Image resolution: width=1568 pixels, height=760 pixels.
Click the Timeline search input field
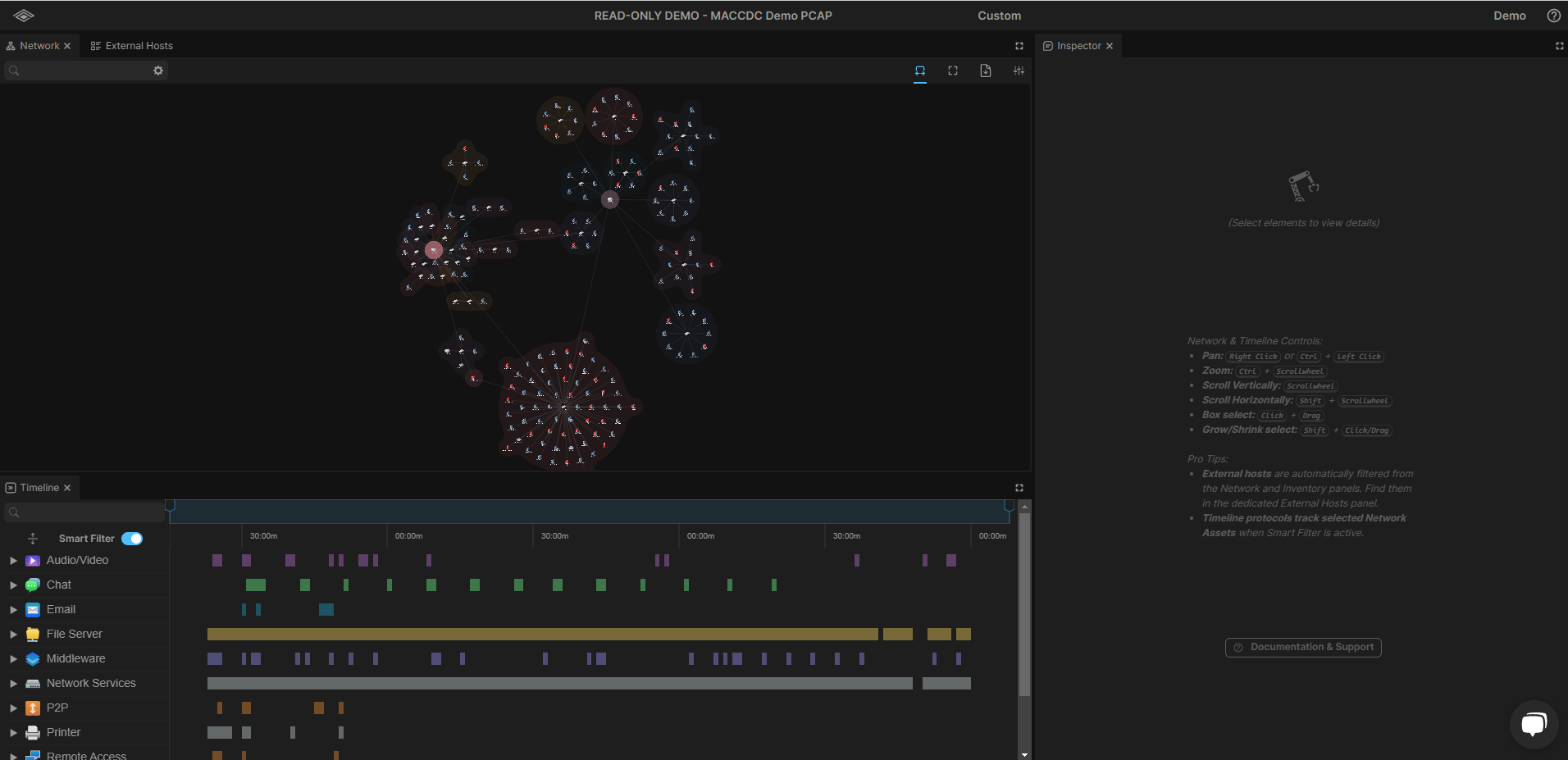[90, 512]
